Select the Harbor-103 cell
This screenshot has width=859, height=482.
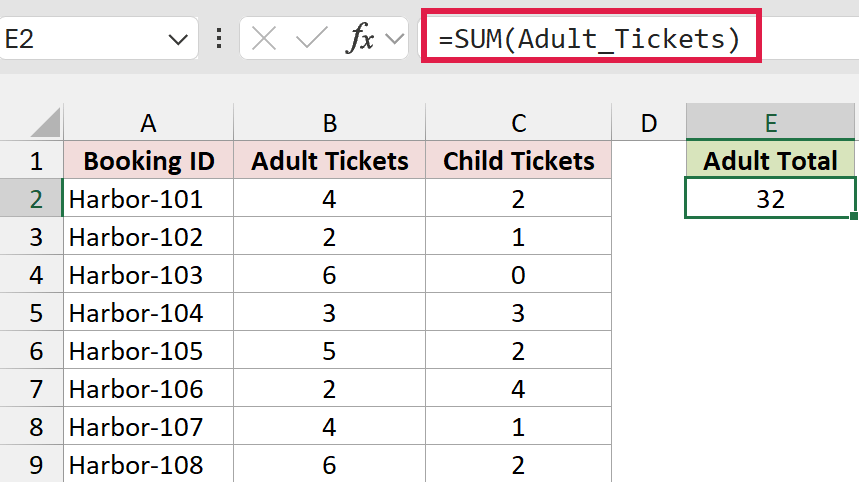click(x=148, y=274)
